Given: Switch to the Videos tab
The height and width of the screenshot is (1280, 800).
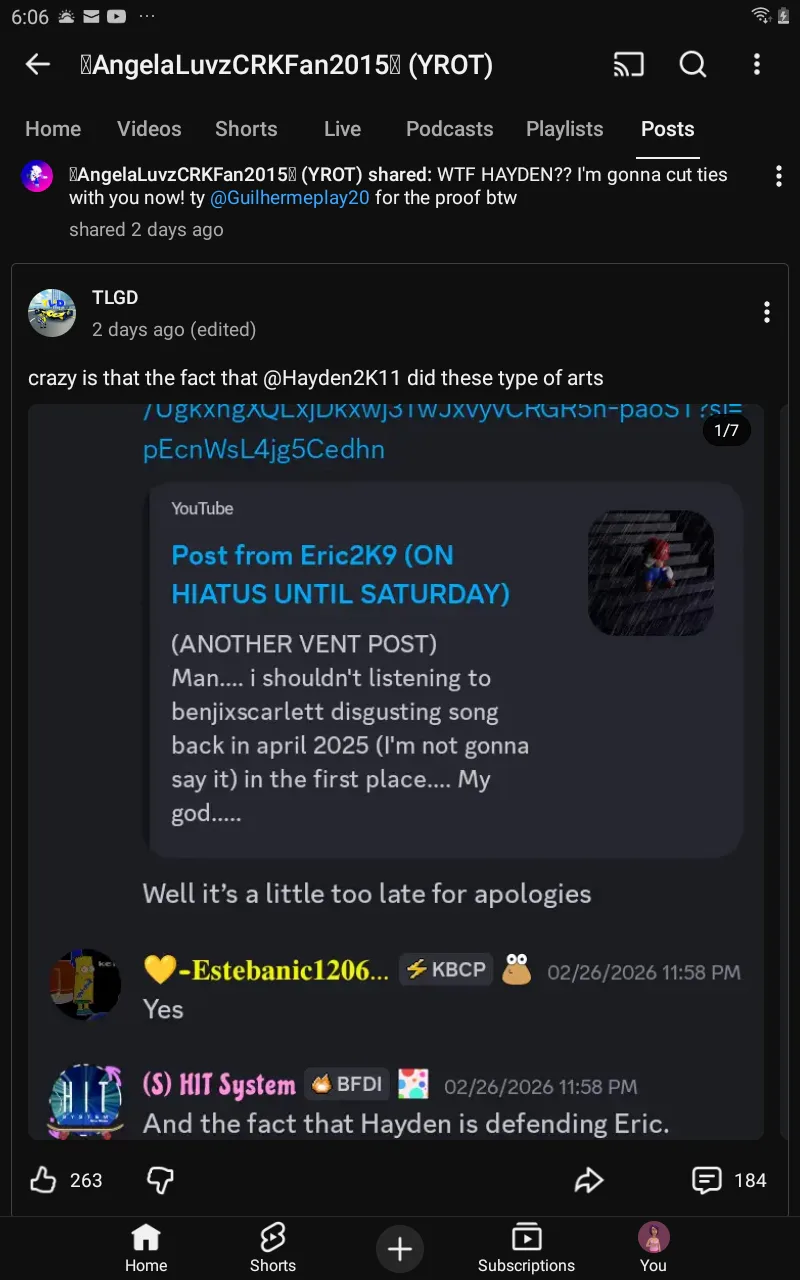Looking at the screenshot, I should (149, 129).
